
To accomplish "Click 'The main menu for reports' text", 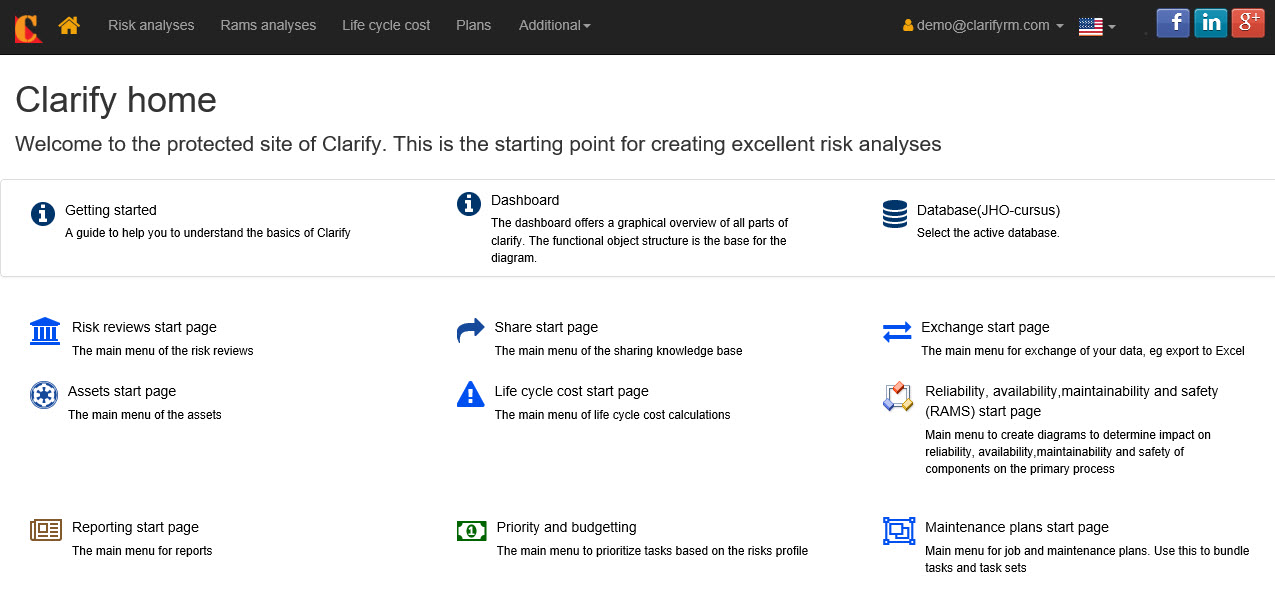I will coord(142,551).
